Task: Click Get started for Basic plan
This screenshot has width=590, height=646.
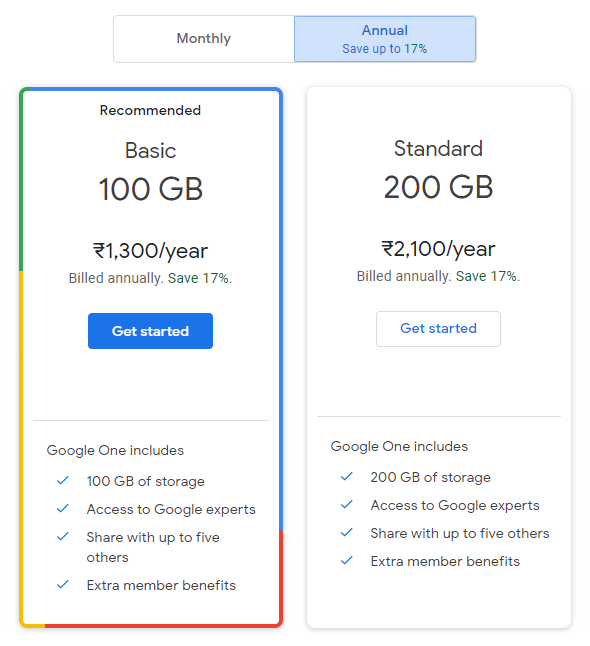Action: pos(150,331)
